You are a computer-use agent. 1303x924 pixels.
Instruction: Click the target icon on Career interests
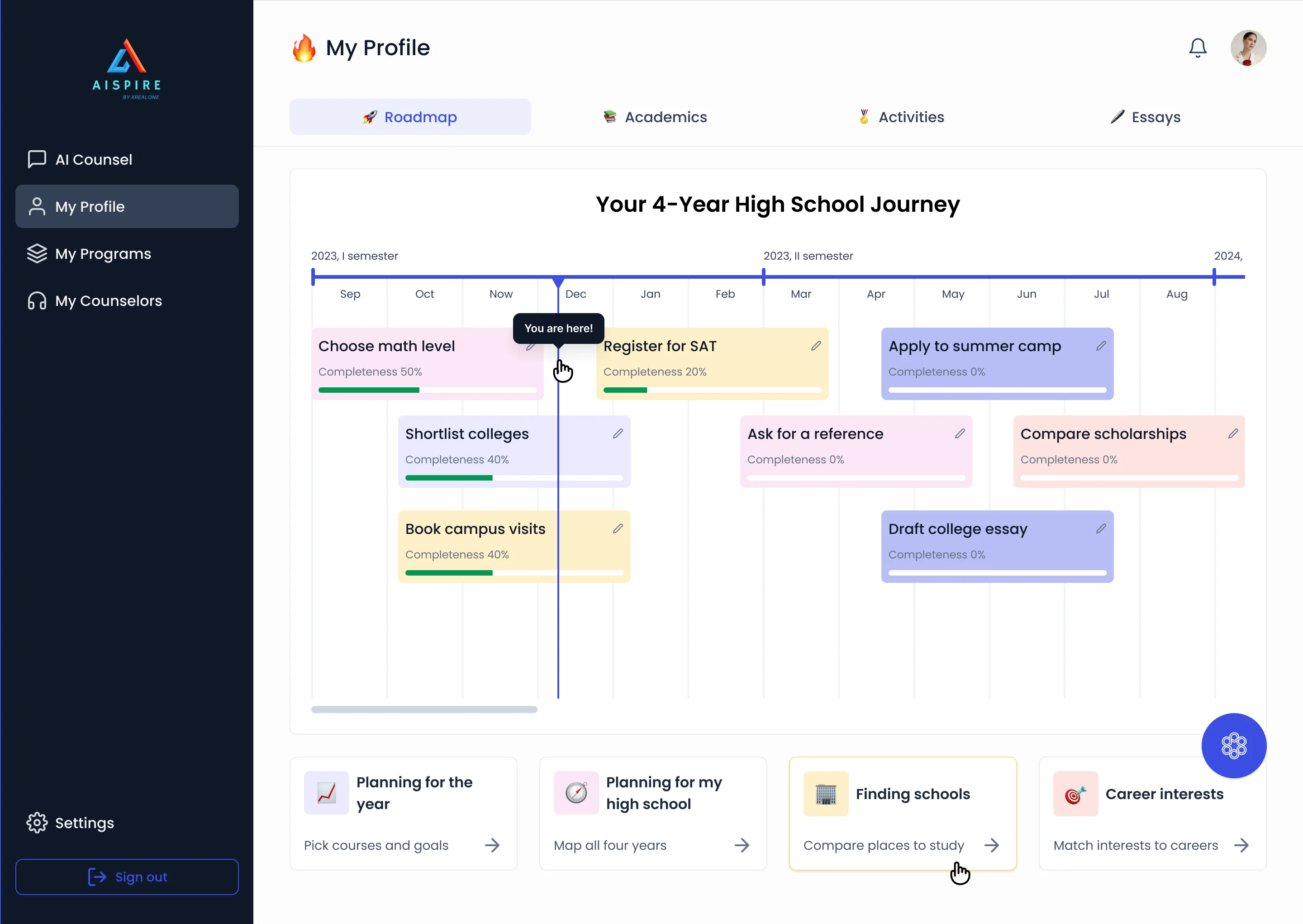click(x=1075, y=793)
